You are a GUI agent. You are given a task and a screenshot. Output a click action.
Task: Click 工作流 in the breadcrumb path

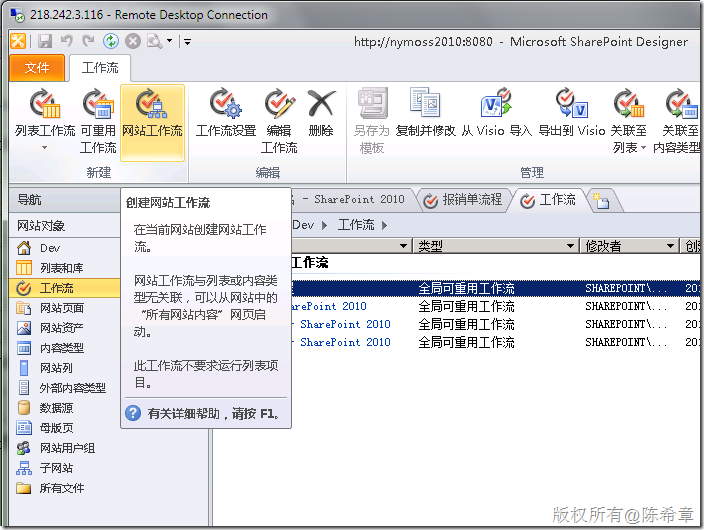click(356, 225)
